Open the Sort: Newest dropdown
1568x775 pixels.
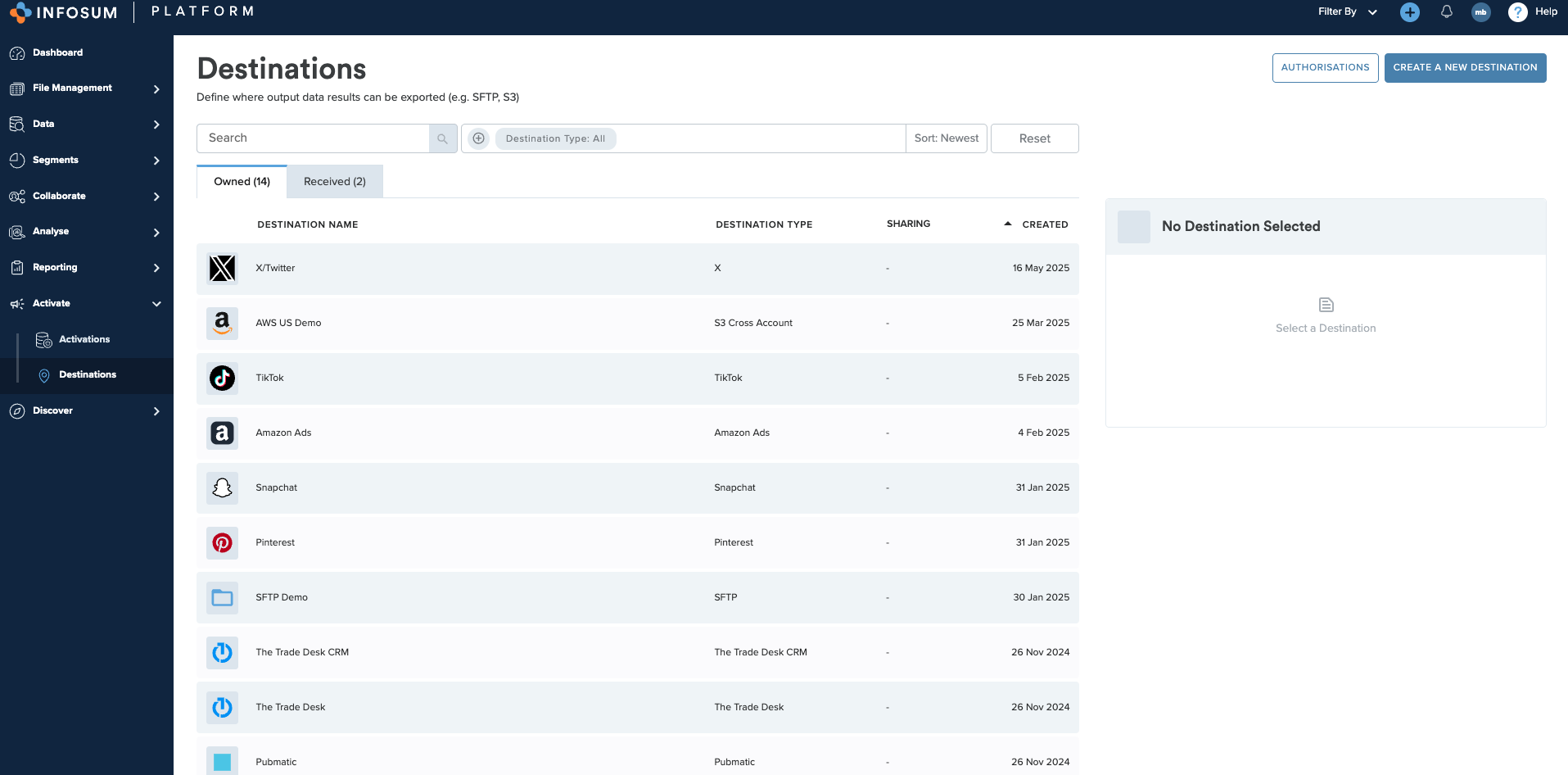coord(947,138)
